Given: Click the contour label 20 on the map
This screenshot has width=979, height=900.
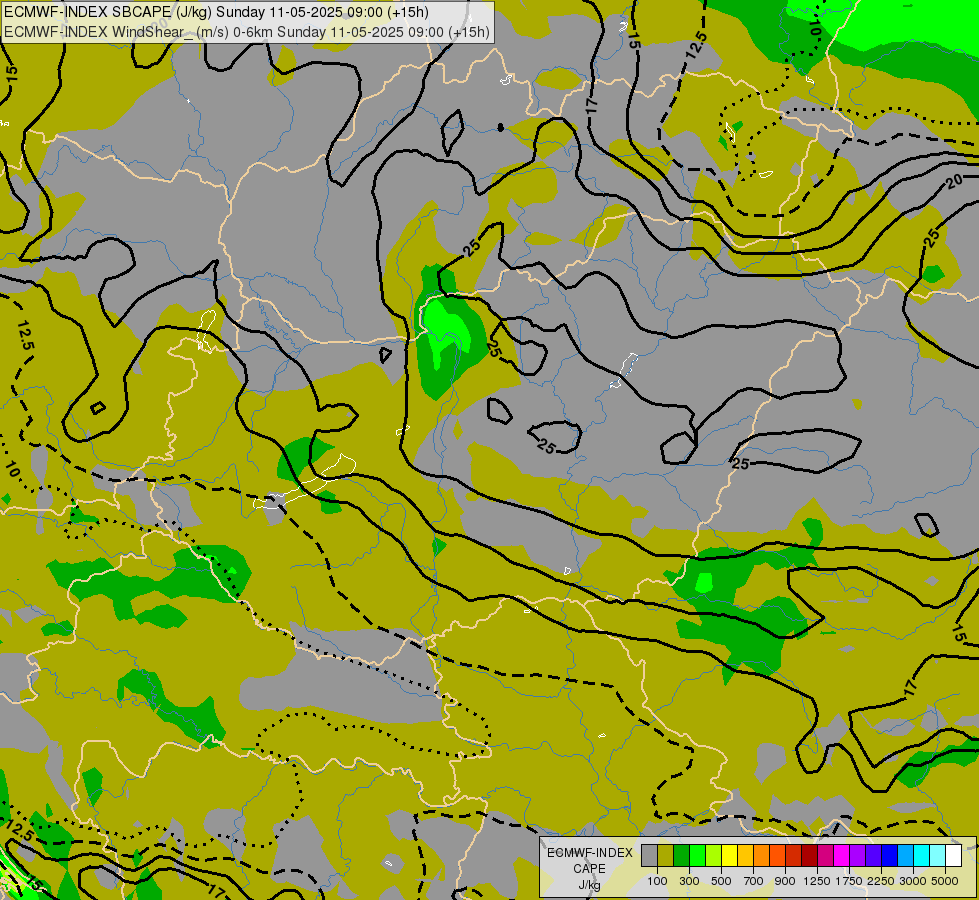Looking at the screenshot, I should coord(953,182).
